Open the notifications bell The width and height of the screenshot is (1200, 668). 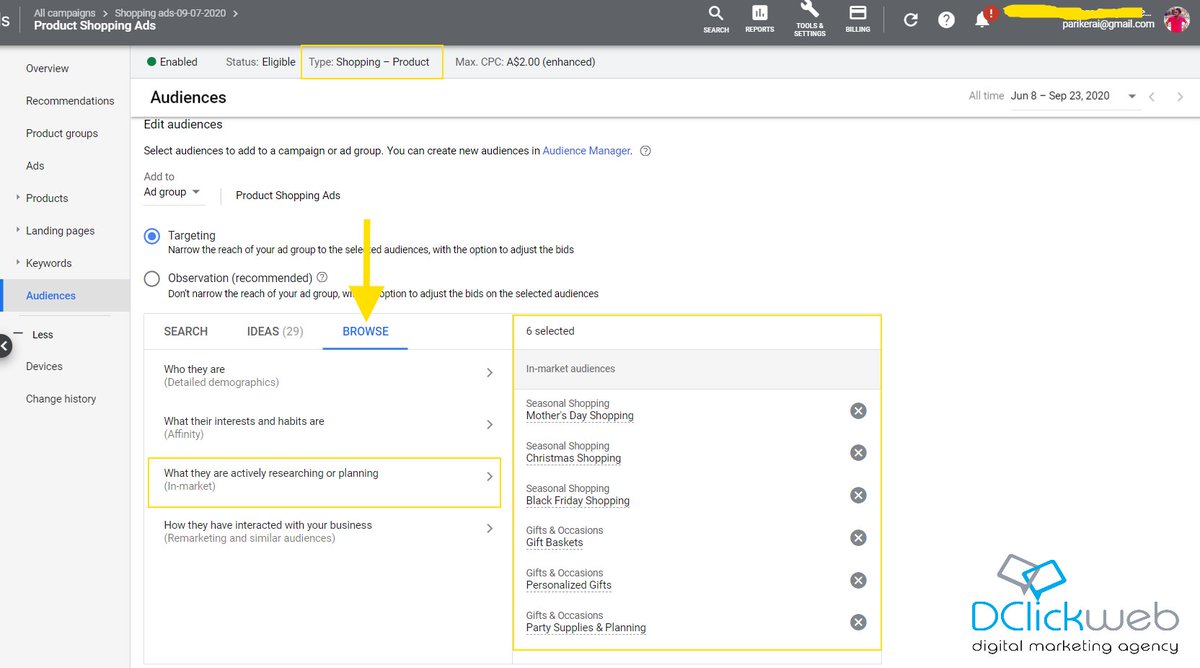(x=982, y=19)
